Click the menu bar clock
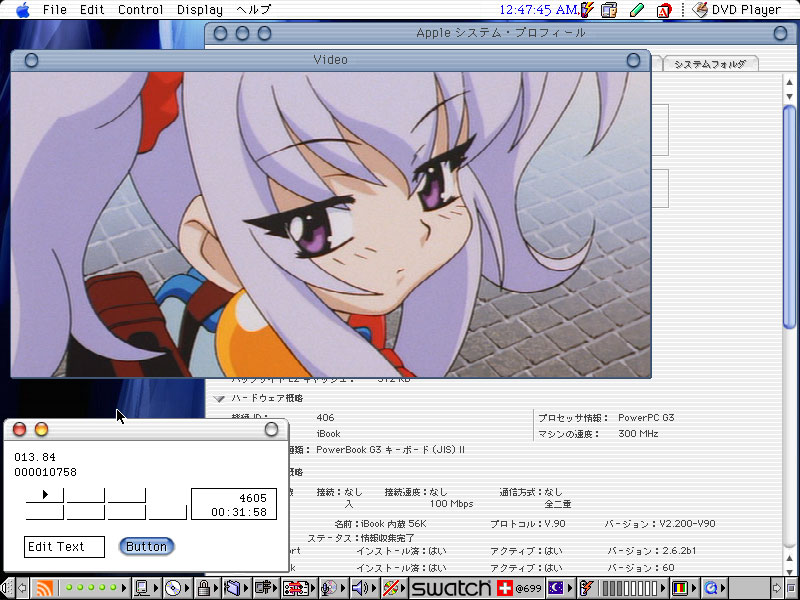Viewport: 800px width, 600px height. tap(538, 10)
